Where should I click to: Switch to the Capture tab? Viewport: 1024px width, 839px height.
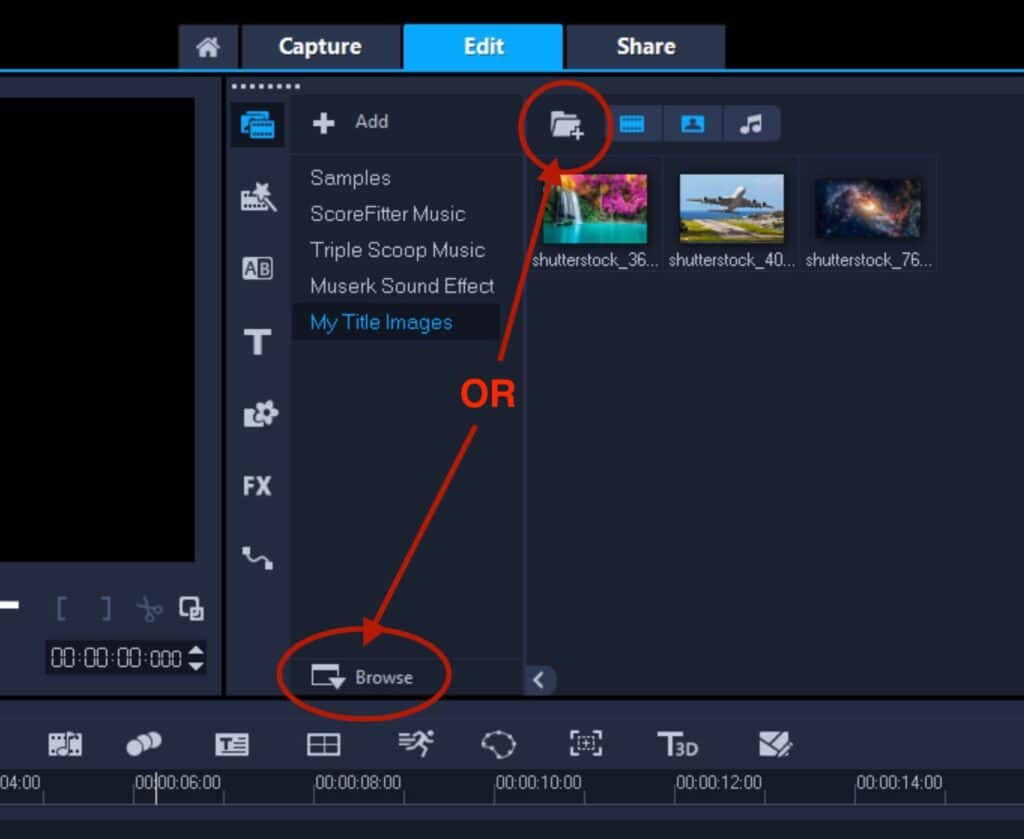tap(320, 46)
